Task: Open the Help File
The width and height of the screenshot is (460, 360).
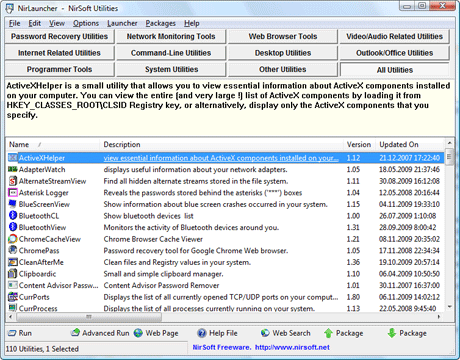Action: coord(217,333)
